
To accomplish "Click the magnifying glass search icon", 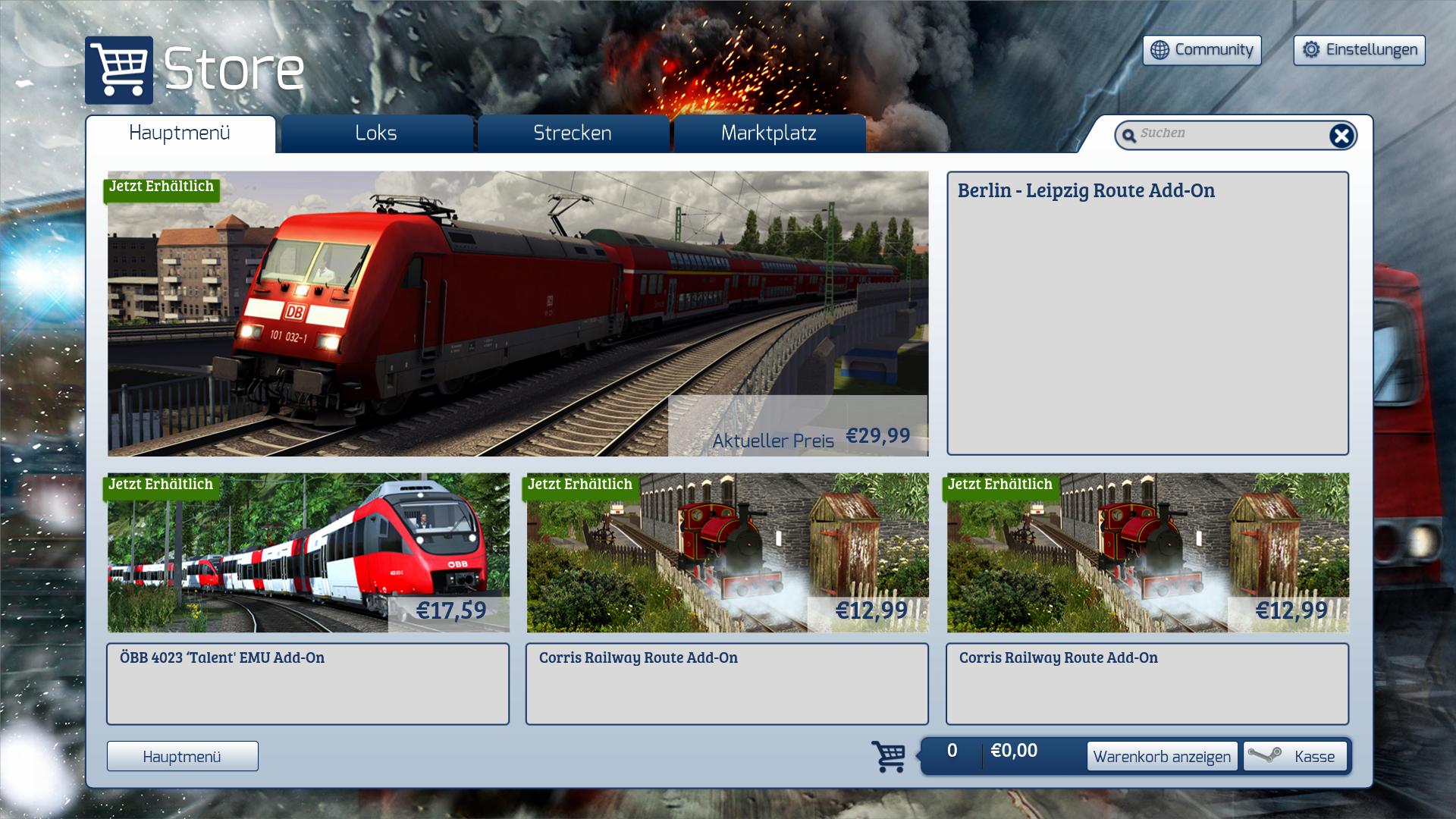I will 1129,136.
